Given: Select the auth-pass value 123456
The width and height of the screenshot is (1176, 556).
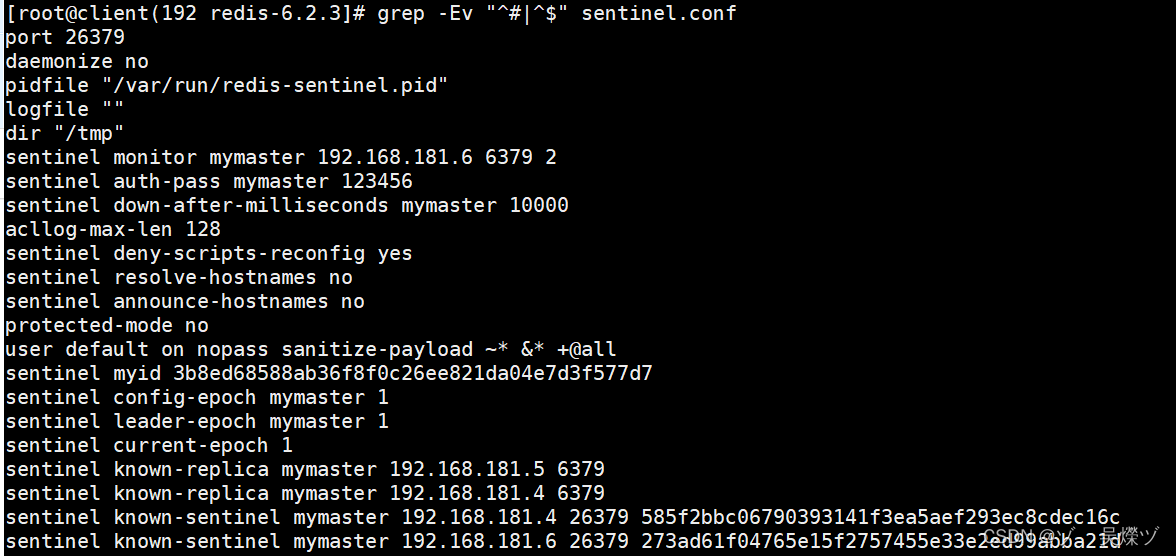Looking at the screenshot, I should click(x=377, y=182).
